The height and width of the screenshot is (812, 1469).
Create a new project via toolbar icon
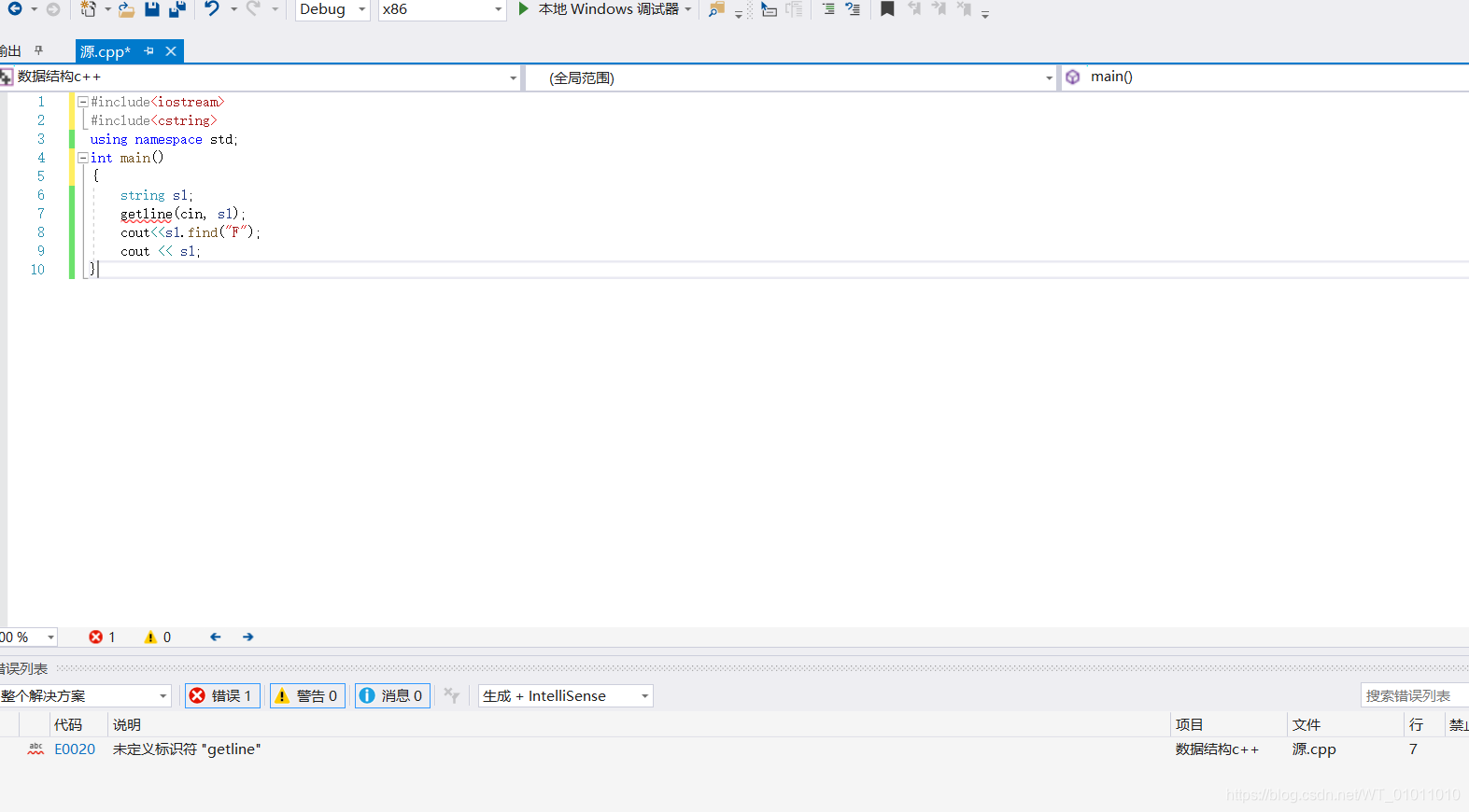[x=88, y=8]
